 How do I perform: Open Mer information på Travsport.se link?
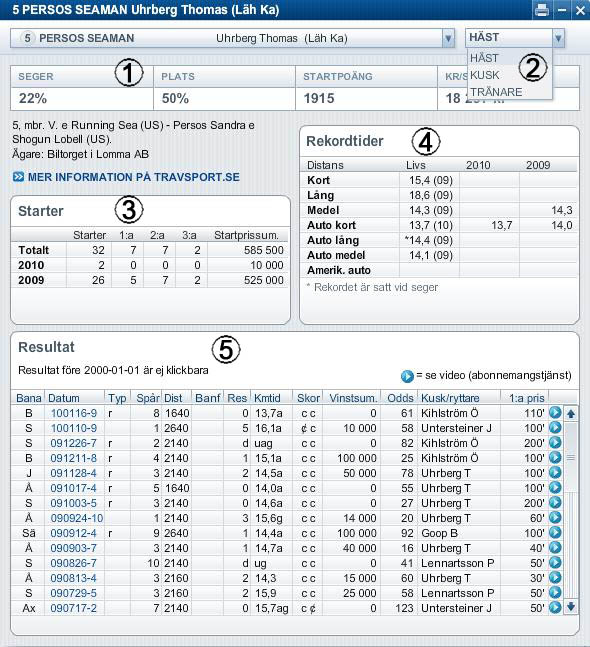tap(126, 177)
